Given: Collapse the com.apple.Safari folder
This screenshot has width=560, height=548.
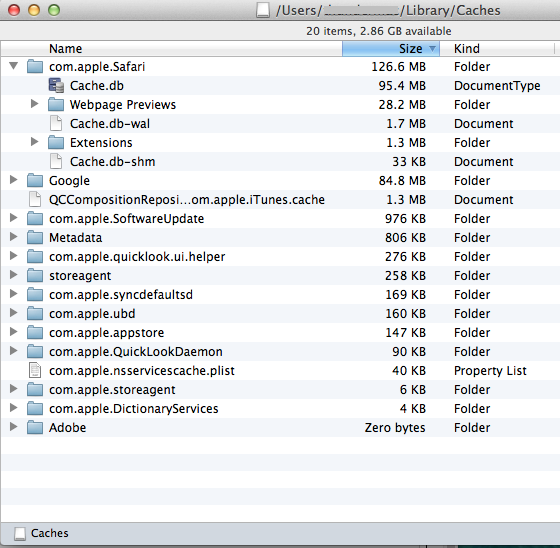Looking at the screenshot, I should (x=14, y=66).
